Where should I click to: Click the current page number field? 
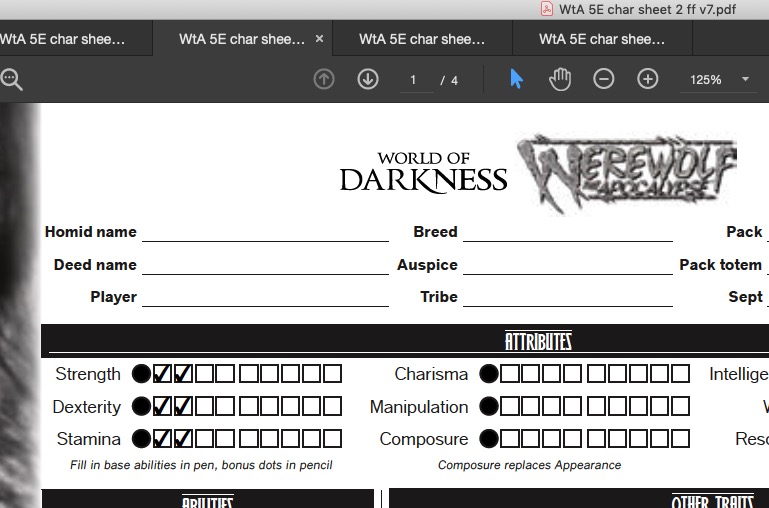pos(417,80)
